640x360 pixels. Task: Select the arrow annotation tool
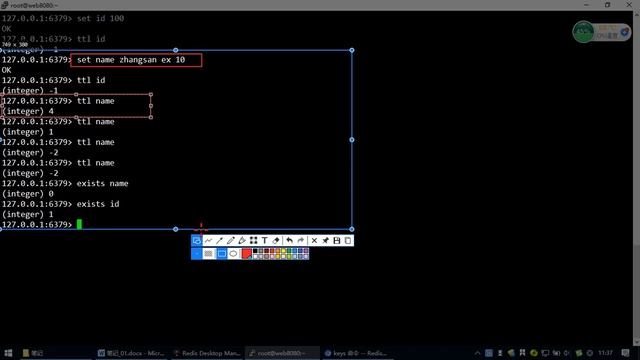(220, 241)
